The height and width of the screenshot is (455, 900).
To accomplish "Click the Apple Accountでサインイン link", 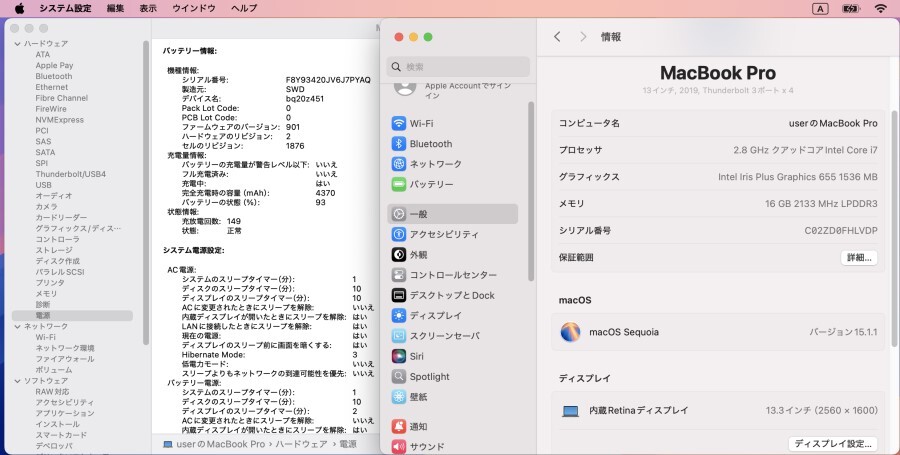I will tap(468, 91).
